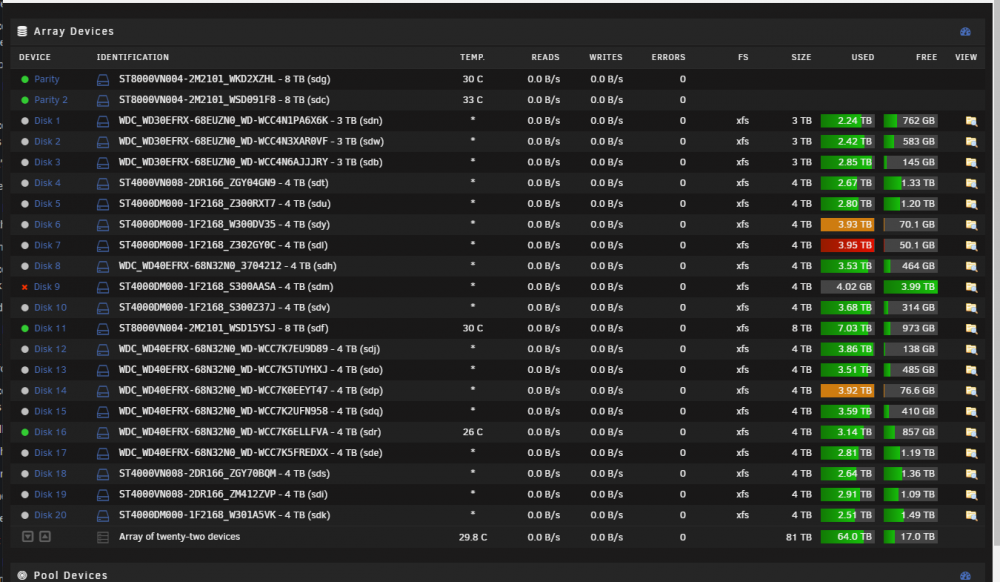Open Disk 9 settings link

47,287
